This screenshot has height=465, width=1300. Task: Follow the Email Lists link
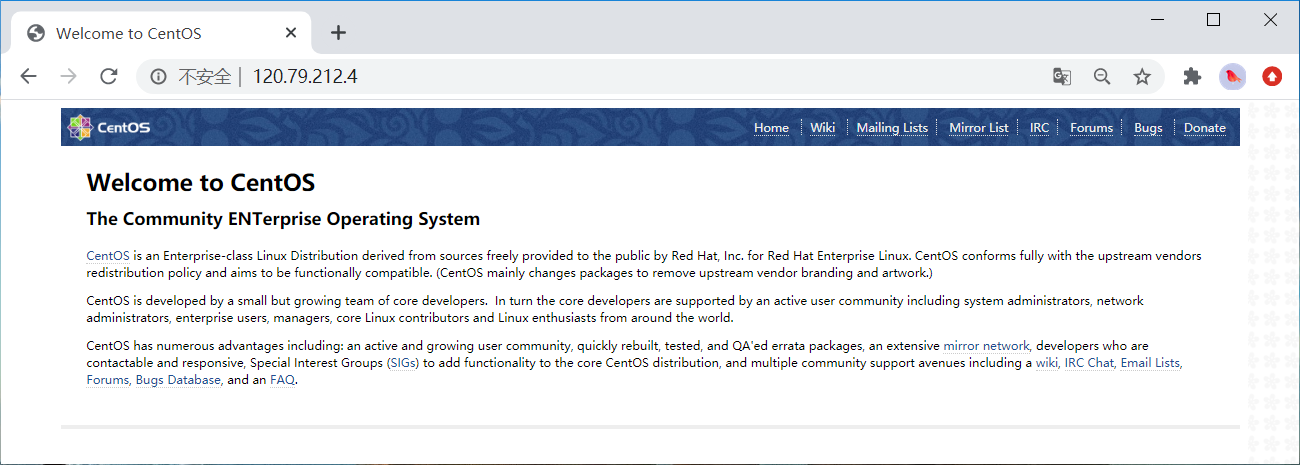tap(1150, 363)
